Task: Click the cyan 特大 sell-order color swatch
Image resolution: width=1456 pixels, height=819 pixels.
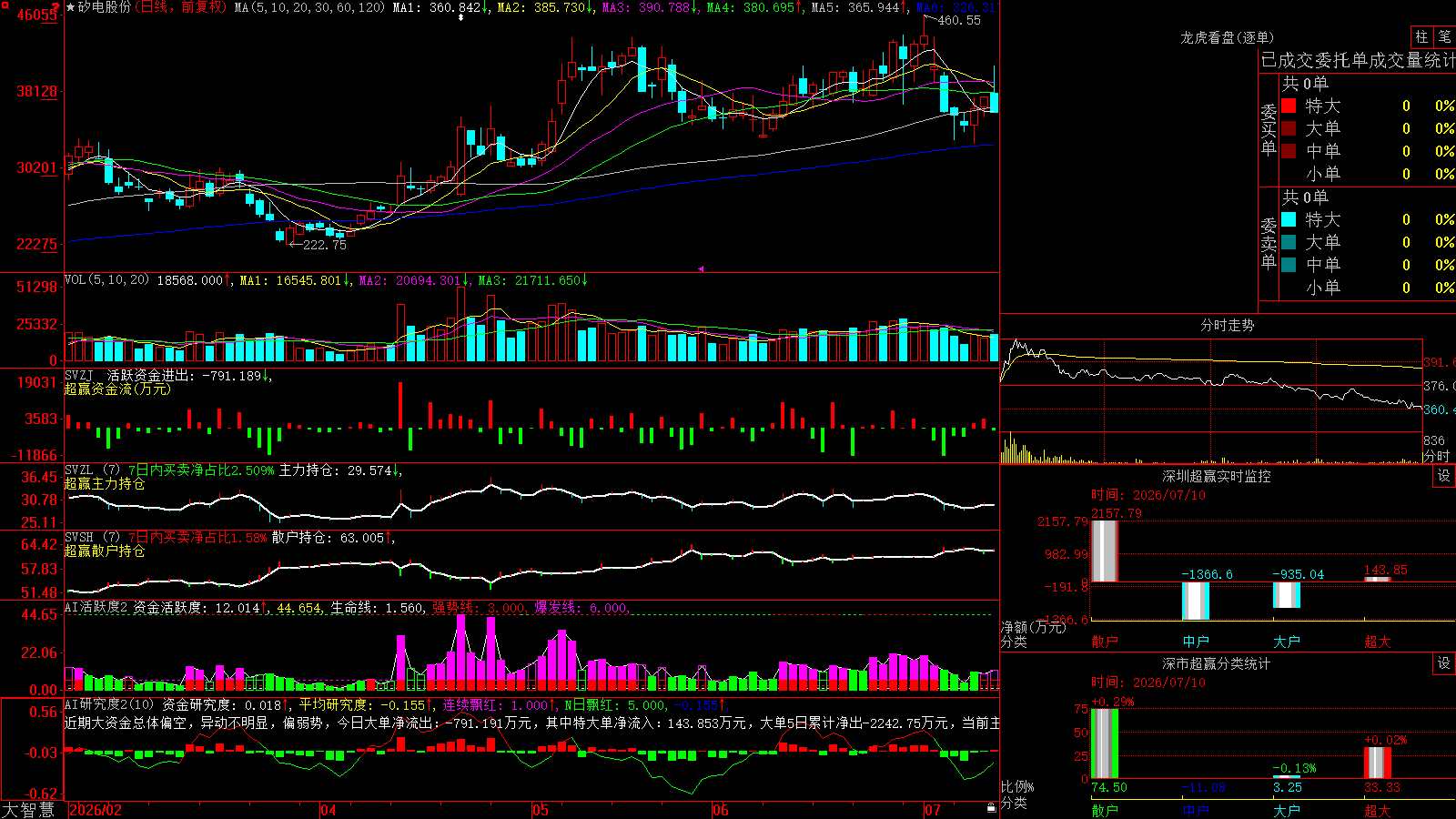Action: pyautogui.click(x=1289, y=219)
